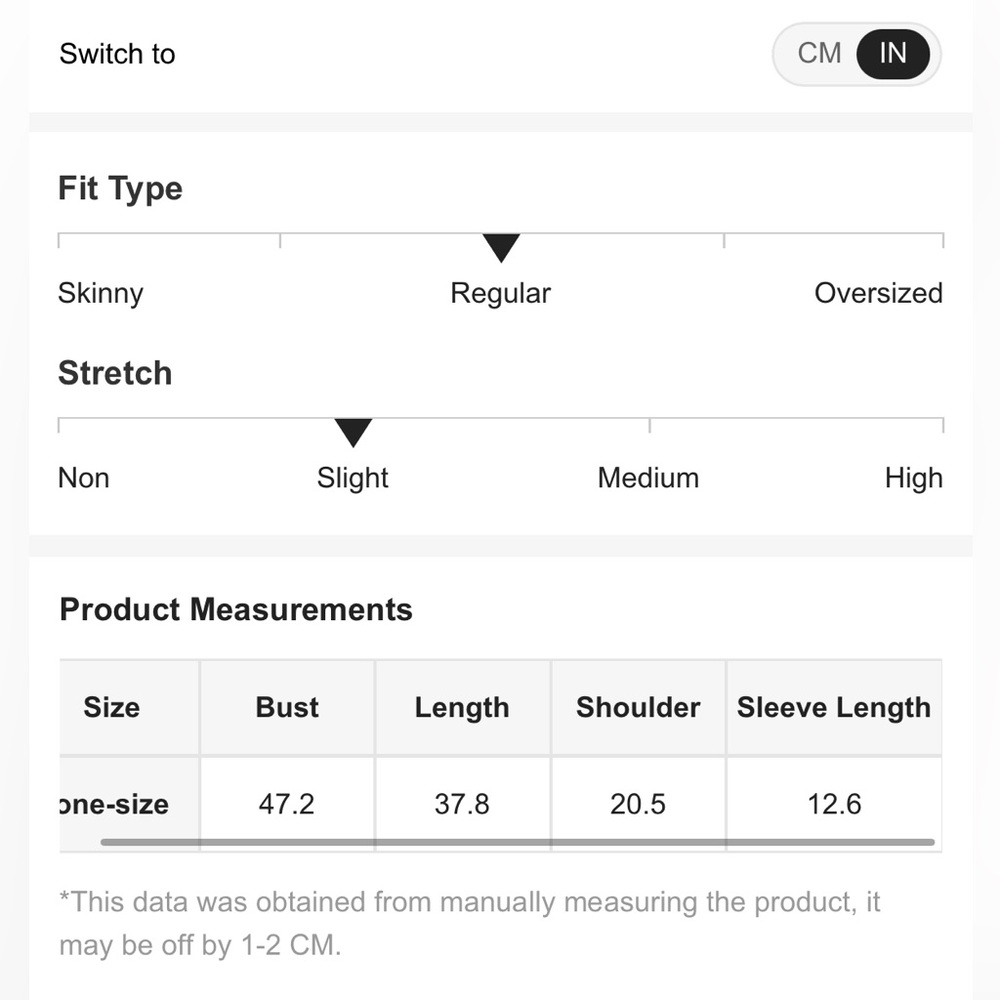Select the IN unit option
Image resolution: width=1000 pixels, height=1000 pixels.
[892, 53]
